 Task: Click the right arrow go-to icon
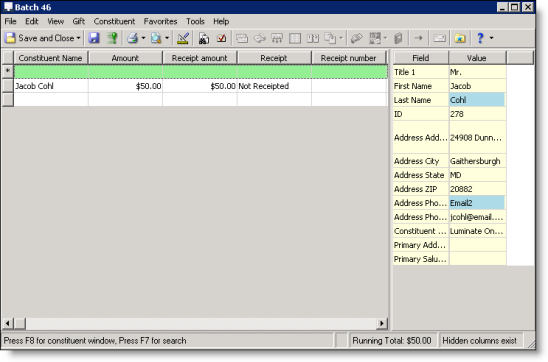(x=418, y=38)
